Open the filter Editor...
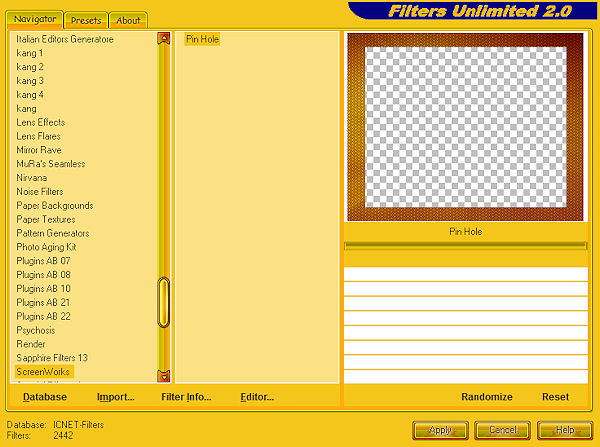The image size is (600, 447). pyautogui.click(x=257, y=397)
